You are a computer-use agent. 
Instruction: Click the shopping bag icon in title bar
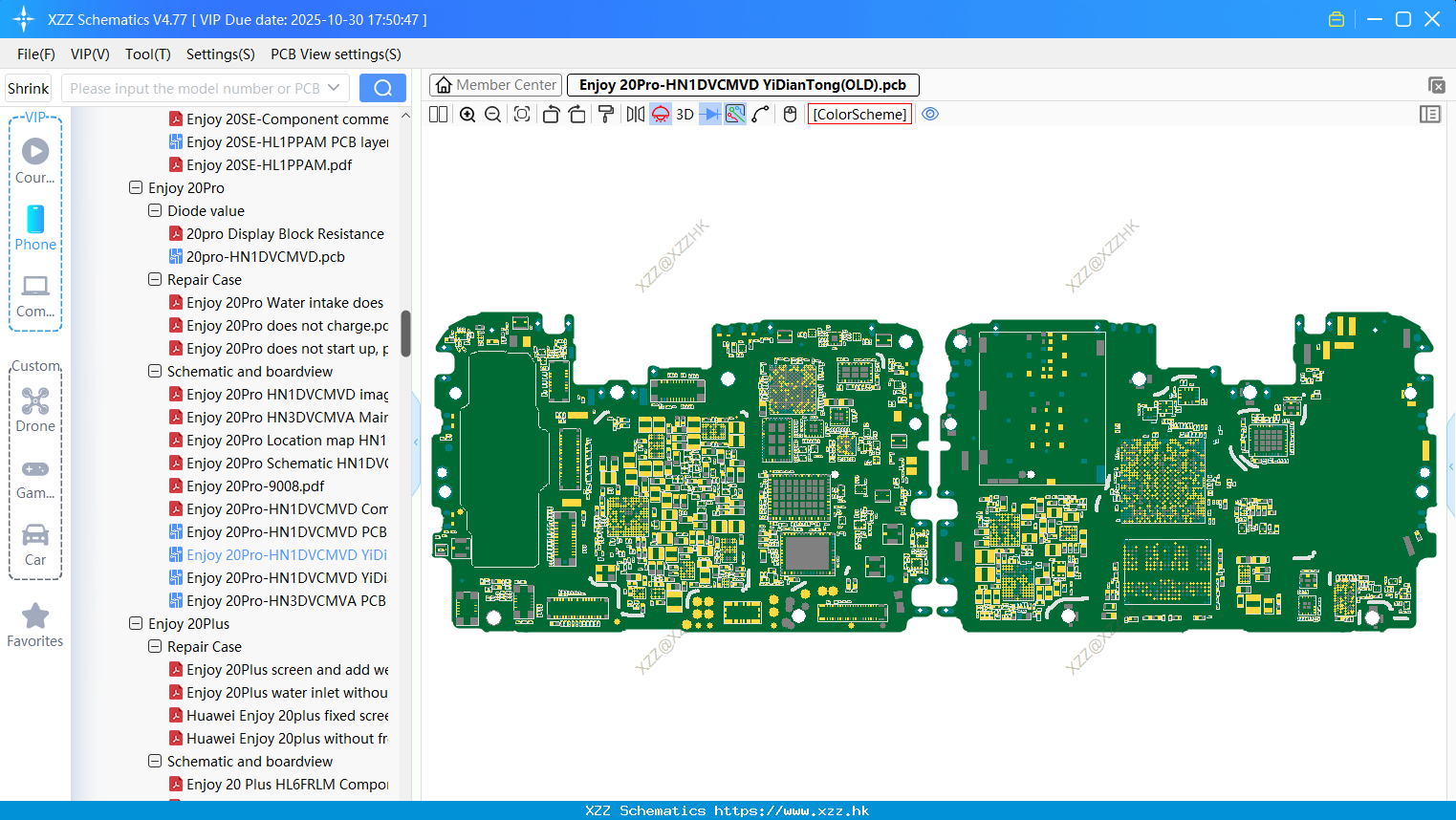[x=1336, y=19]
